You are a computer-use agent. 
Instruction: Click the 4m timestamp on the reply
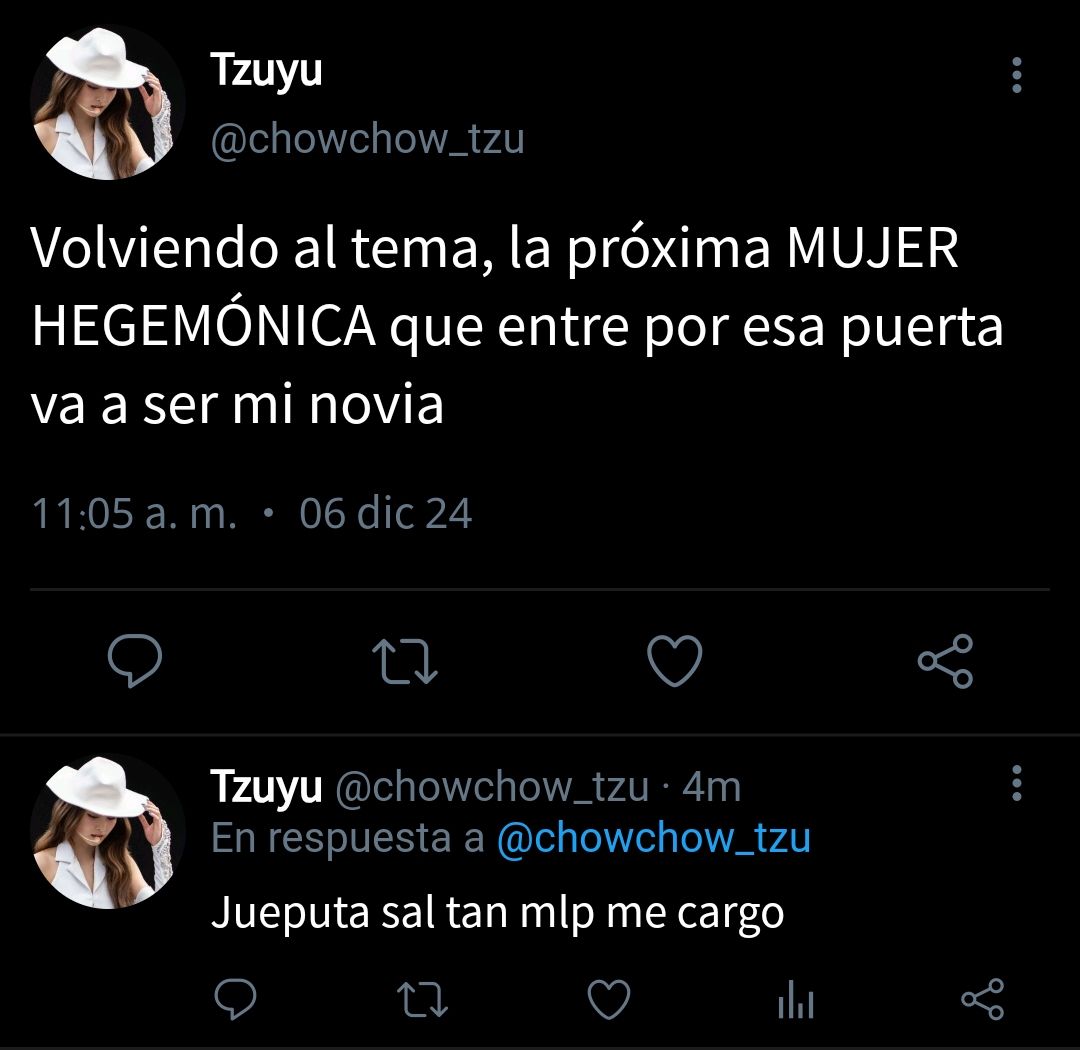pyautogui.click(x=712, y=787)
